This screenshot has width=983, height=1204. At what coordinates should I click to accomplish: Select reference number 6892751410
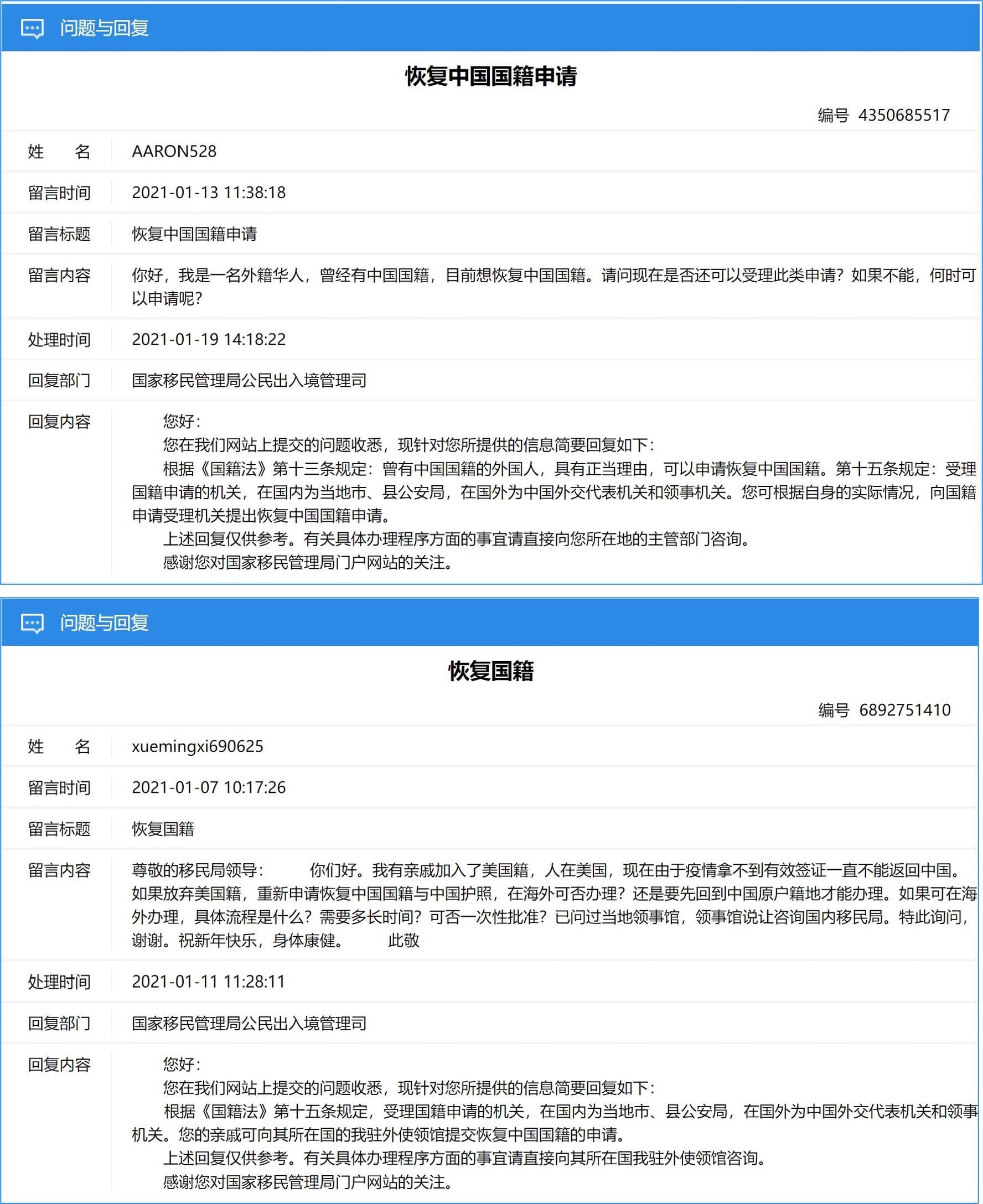tap(904, 710)
